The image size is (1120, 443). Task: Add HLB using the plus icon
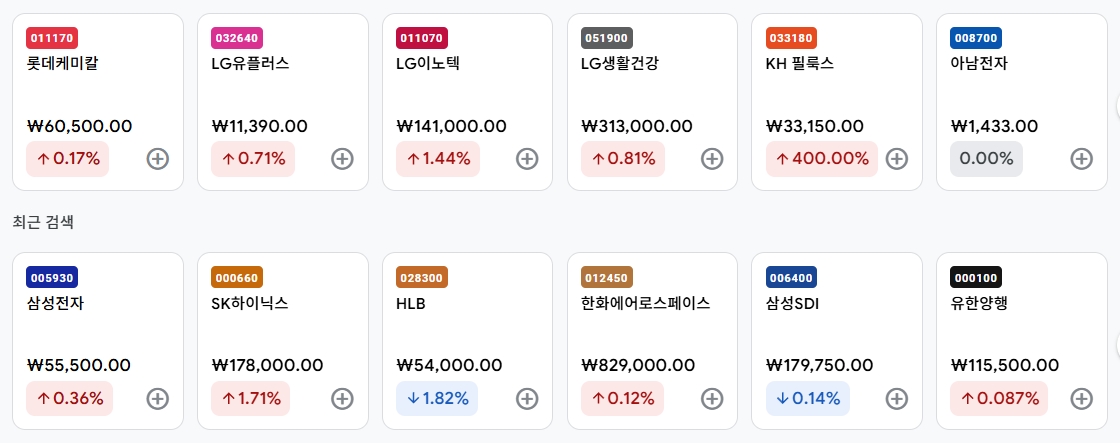pyautogui.click(x=527, y=398)
